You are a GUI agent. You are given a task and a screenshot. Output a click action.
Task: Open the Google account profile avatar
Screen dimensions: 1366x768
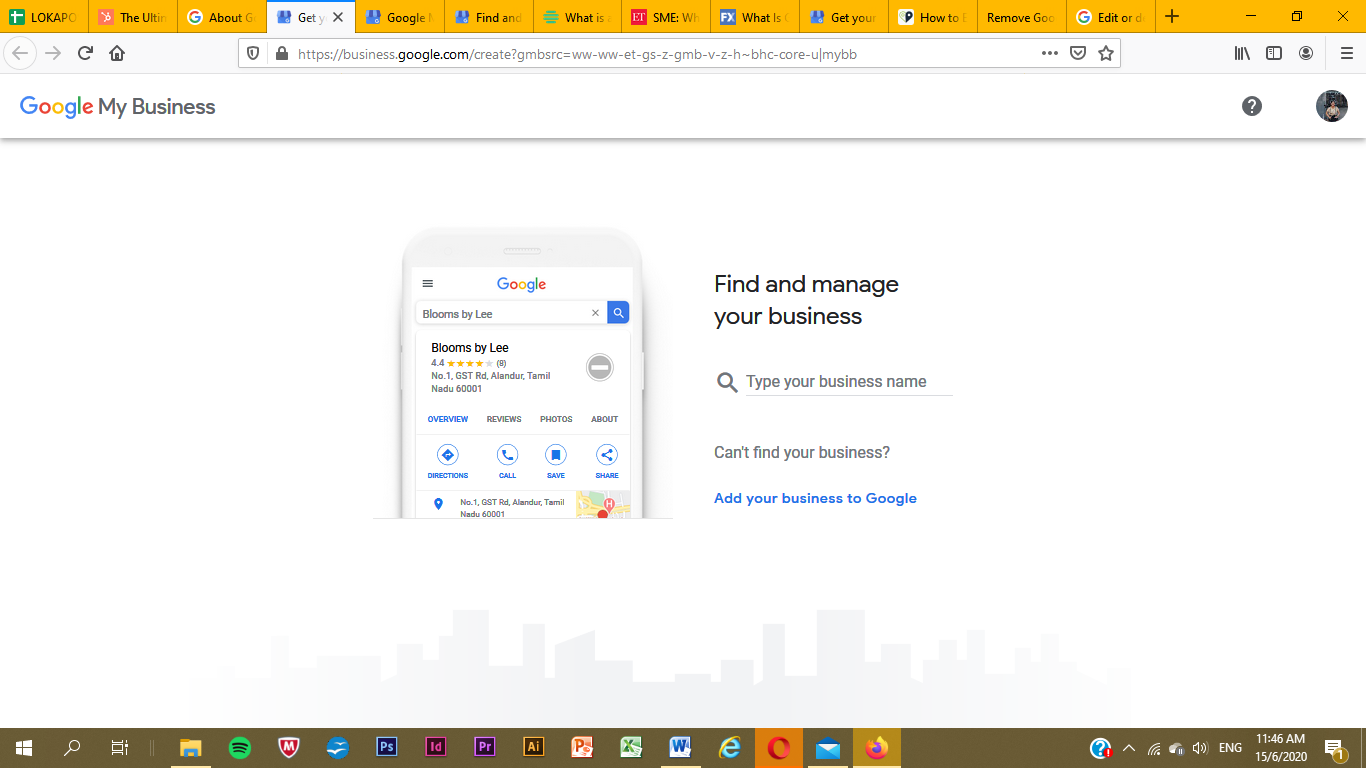[1332, 106]
